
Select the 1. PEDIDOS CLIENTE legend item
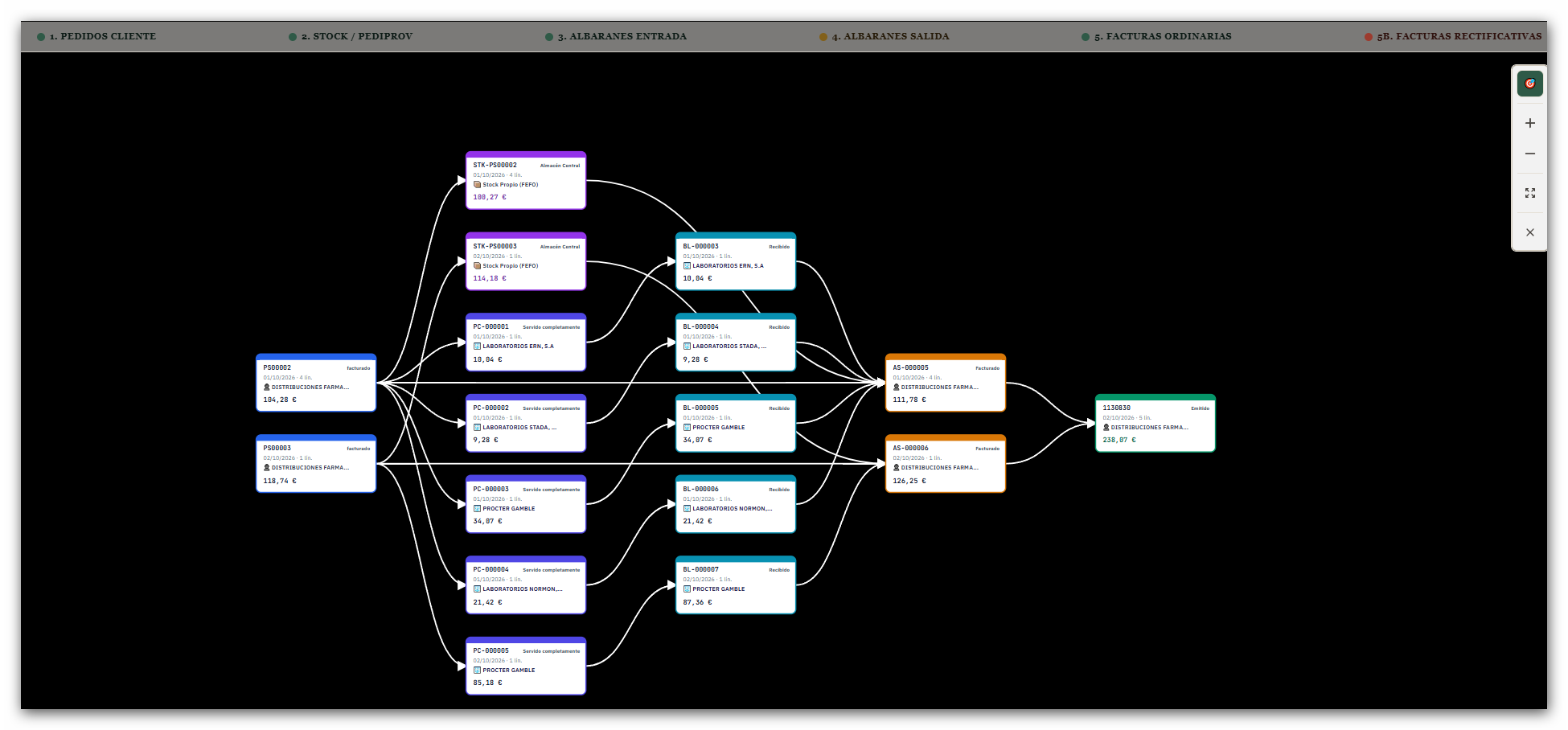[96, 36]
